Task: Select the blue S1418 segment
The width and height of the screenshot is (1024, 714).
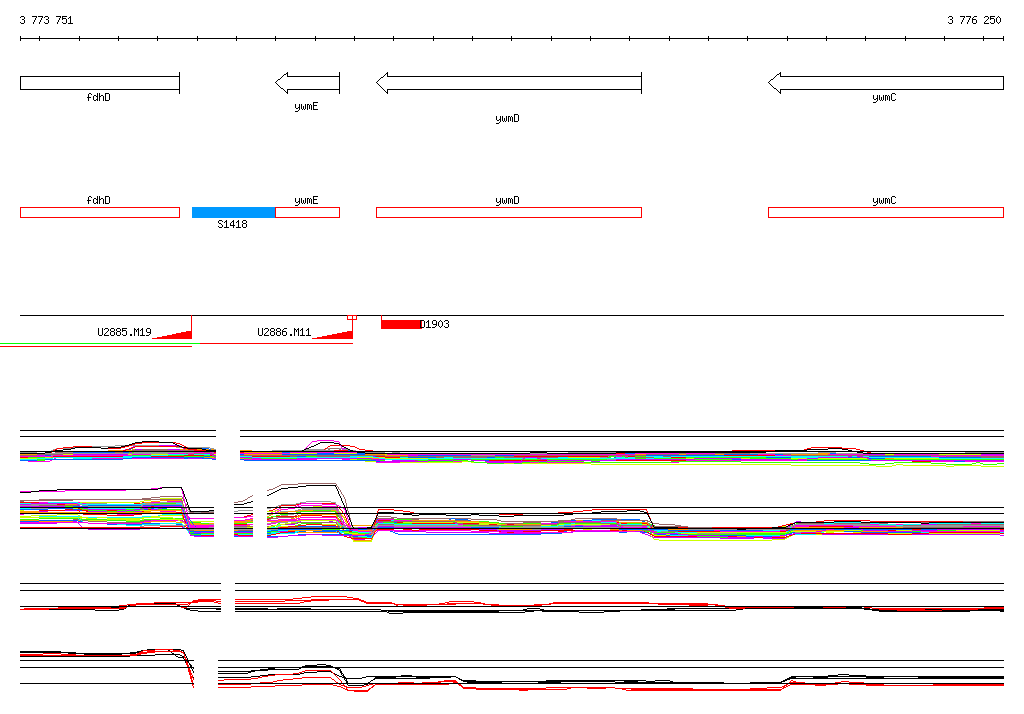Action: 234,212
